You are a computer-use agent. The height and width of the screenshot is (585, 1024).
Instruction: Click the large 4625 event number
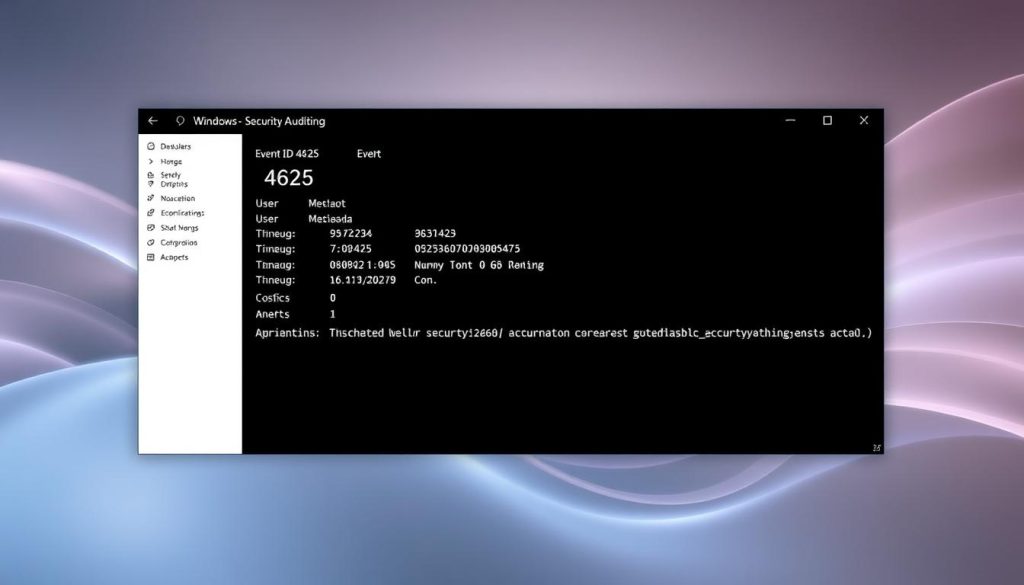[x=288, y=178]
